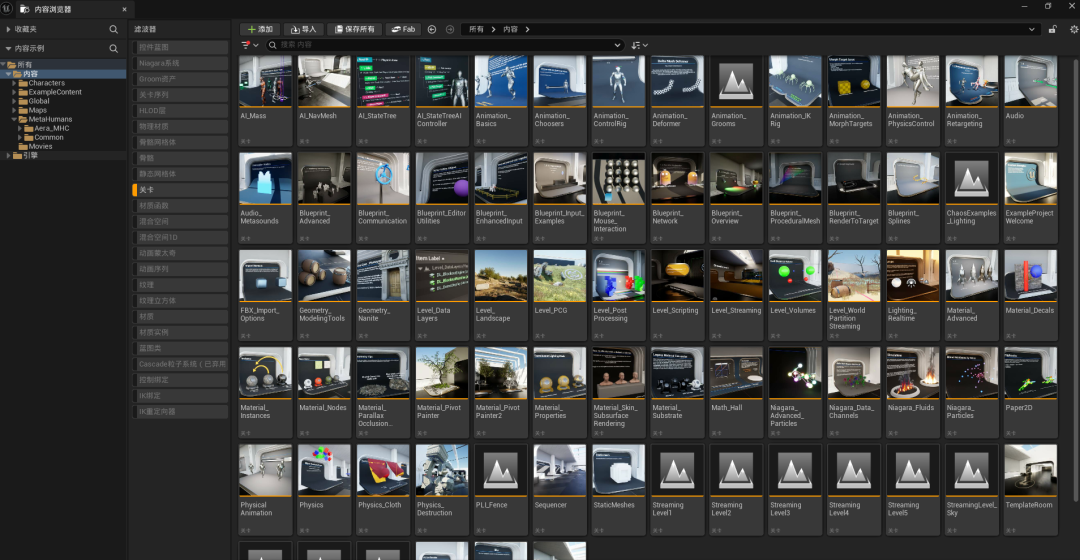Image resolution: width=1080 pixels, height=560 pixels.
Task: Open saved searches dropdown in search box
Action: tap(616, 45)
